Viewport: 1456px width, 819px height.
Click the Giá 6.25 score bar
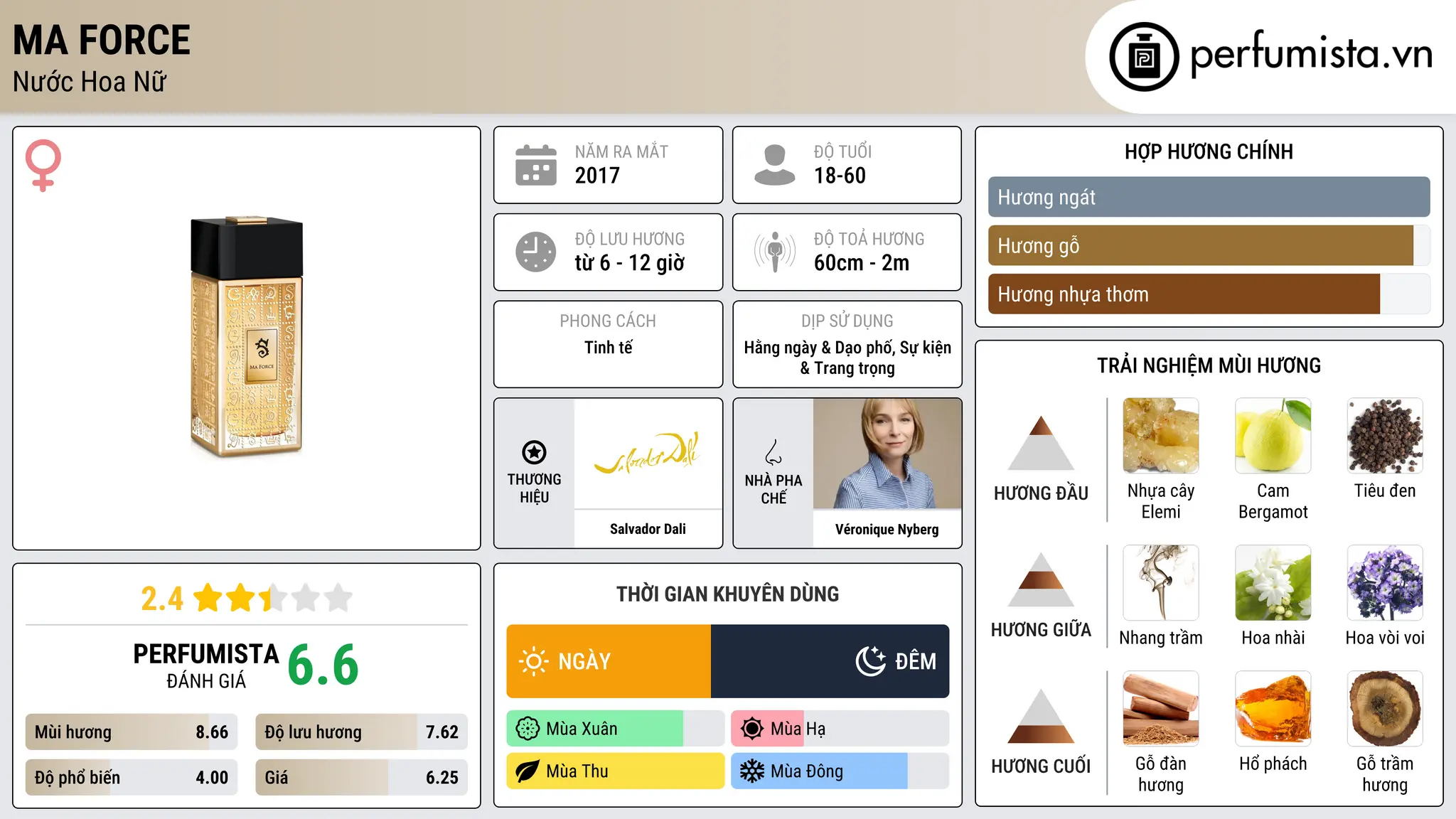point(361,778)
